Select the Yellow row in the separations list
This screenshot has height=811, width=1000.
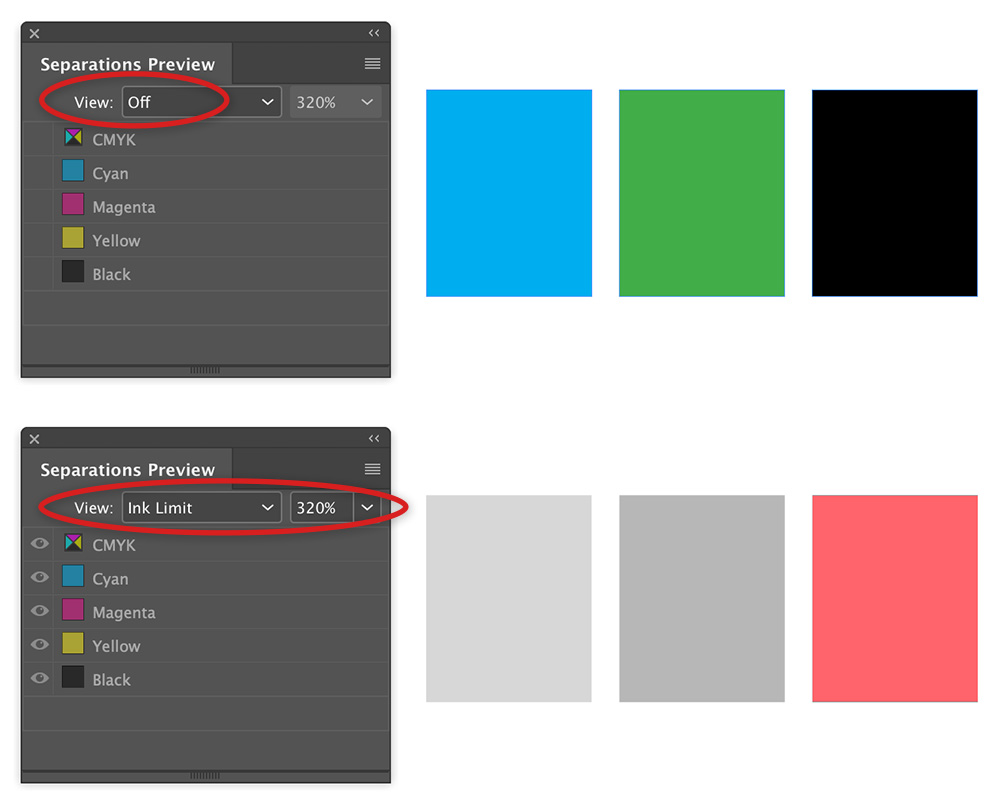pyautogui.click(x=115, y=239)
